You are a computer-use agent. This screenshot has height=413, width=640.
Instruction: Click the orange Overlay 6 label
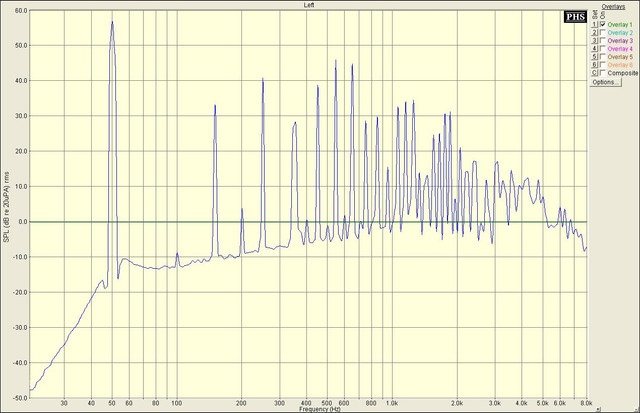(x=620, y=65)
